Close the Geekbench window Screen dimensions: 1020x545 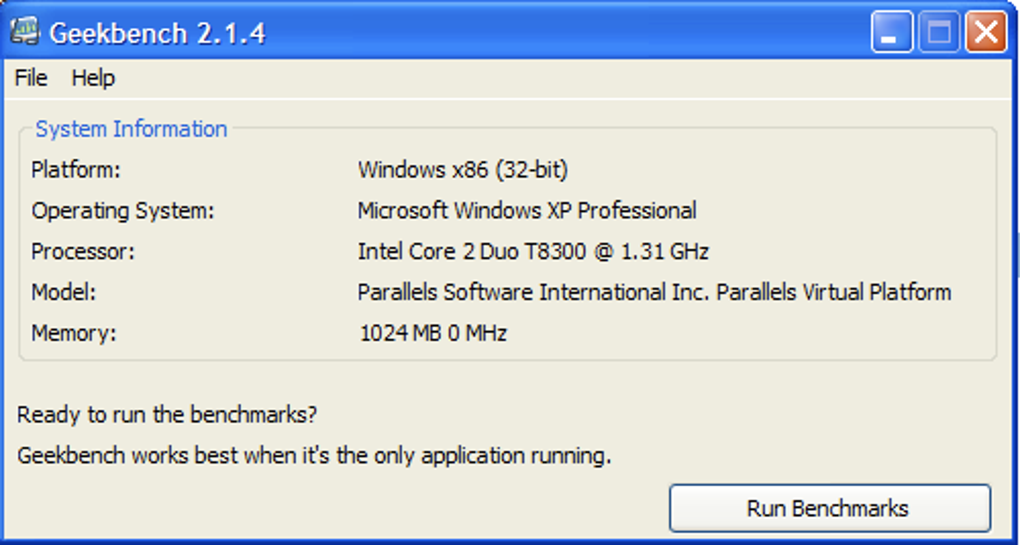tap(986, 33)
